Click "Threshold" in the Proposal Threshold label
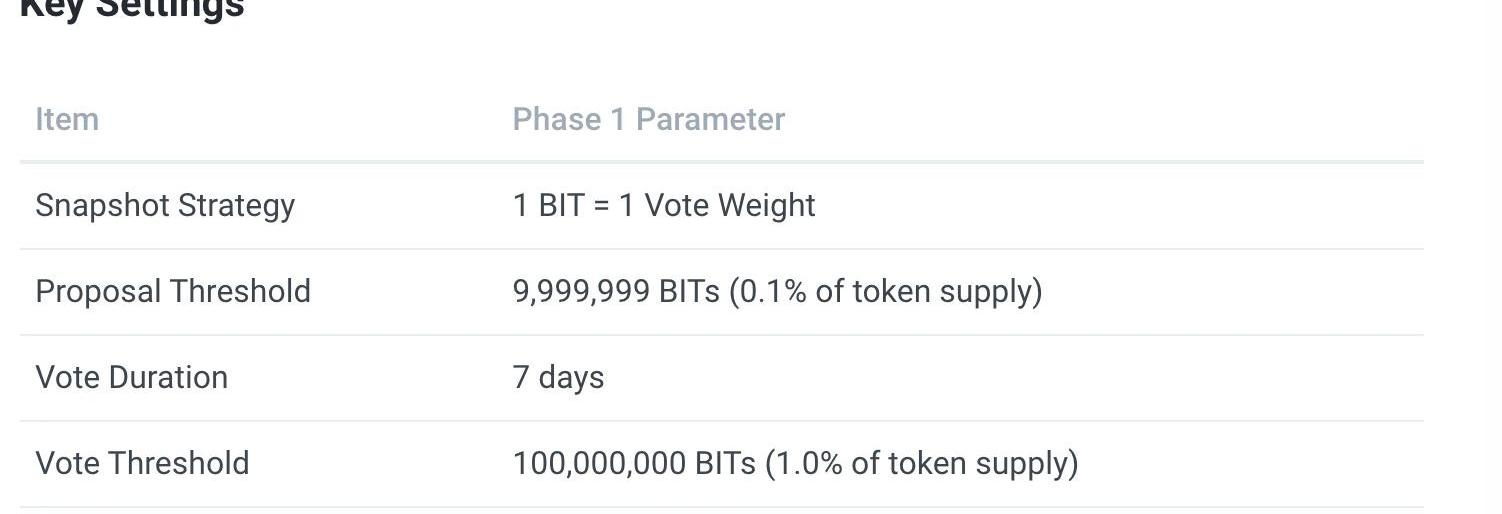This screenshot has height=514, width=1502. (240, 292)
